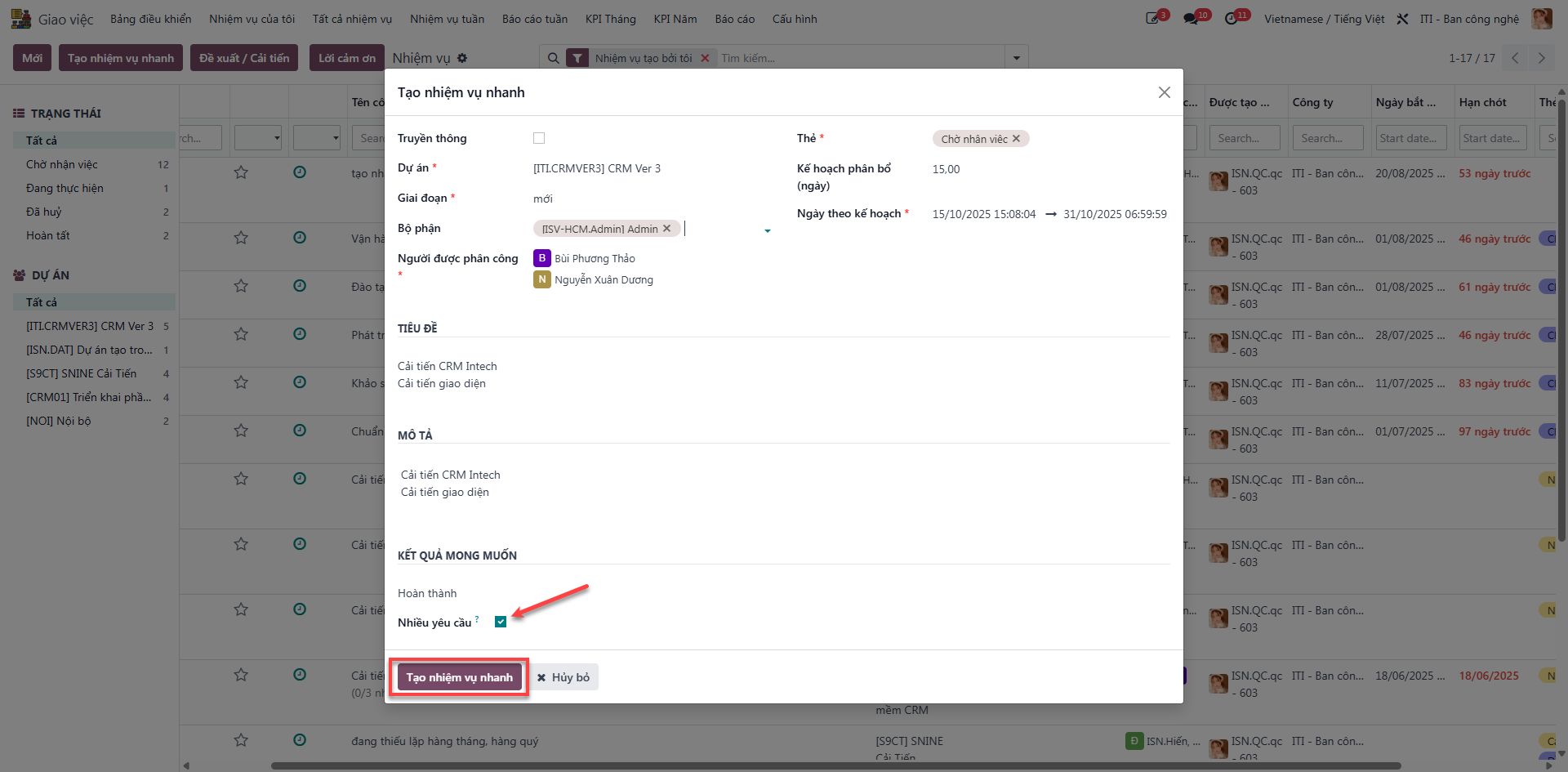Open the Cấu hình menu
Image resolution: width=1568 pixels, height=772 pixels.
coord(795,19)
